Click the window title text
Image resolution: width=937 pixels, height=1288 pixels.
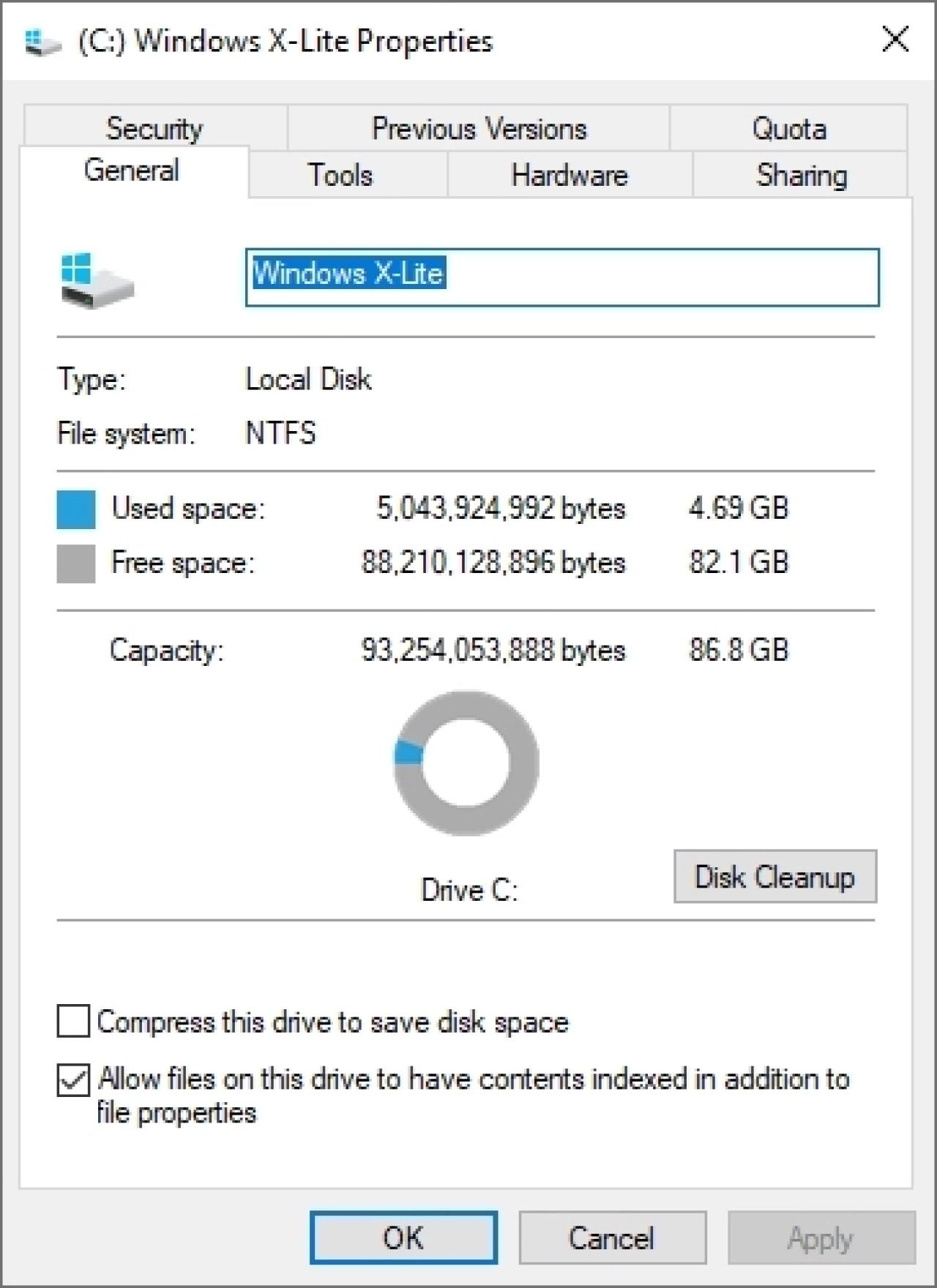click(x=285, y=41)
